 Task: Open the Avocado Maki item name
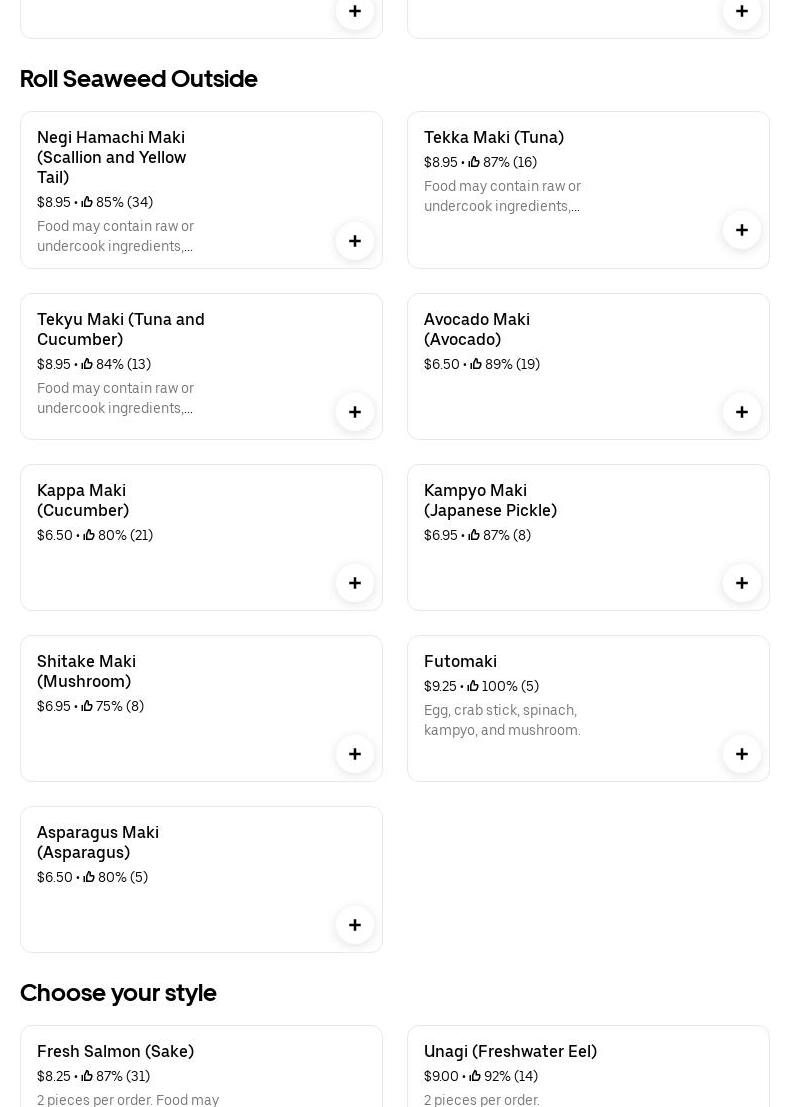pos(476,329)
